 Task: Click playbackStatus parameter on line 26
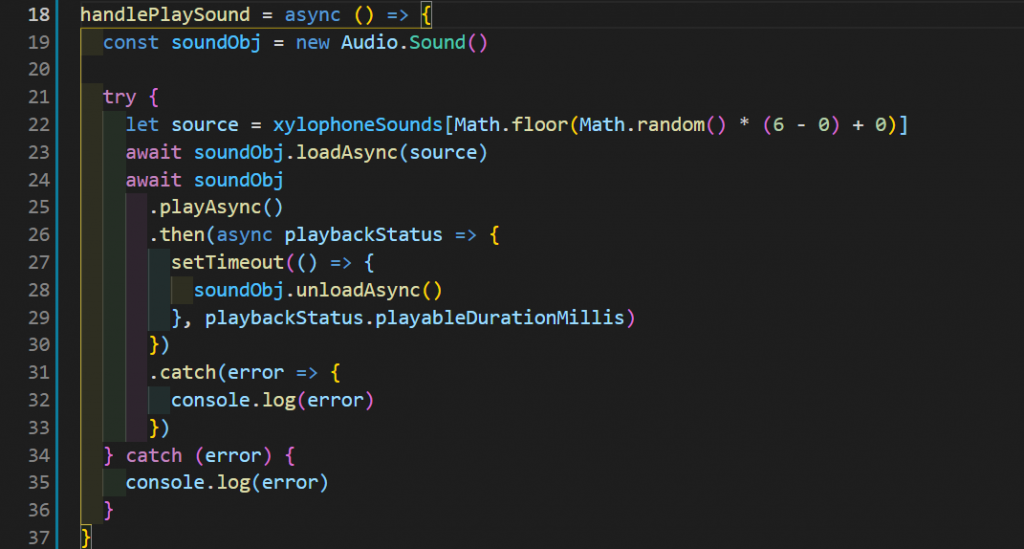click(x=363, y=235)
